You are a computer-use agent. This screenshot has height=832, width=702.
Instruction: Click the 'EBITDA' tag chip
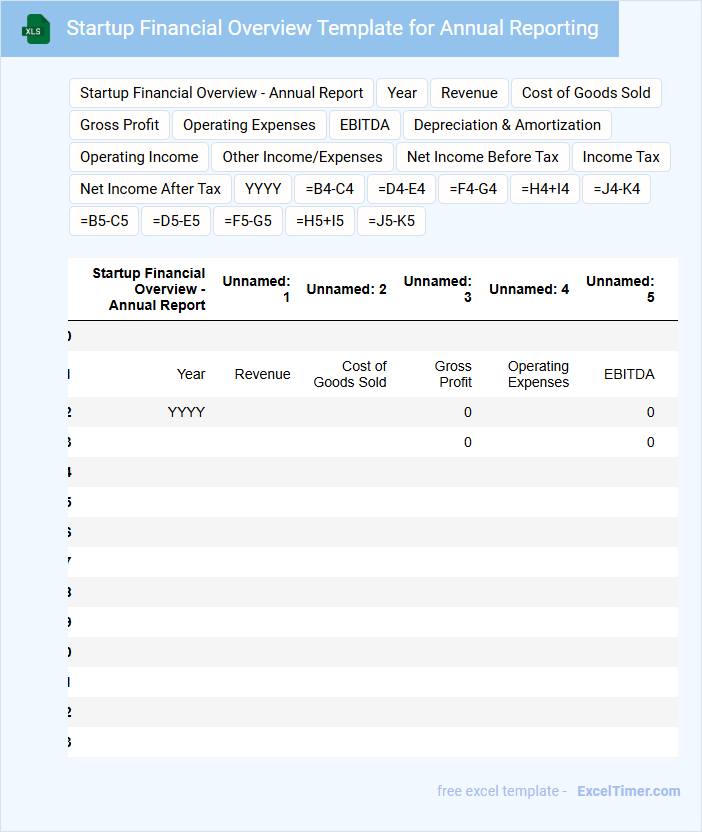(365, 125)
